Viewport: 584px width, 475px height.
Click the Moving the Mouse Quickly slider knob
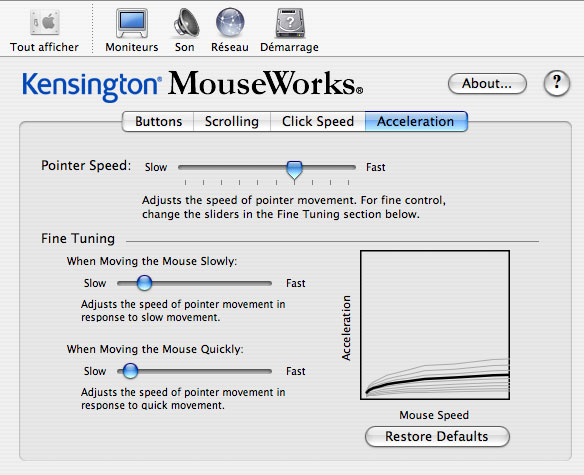[130, 371]
